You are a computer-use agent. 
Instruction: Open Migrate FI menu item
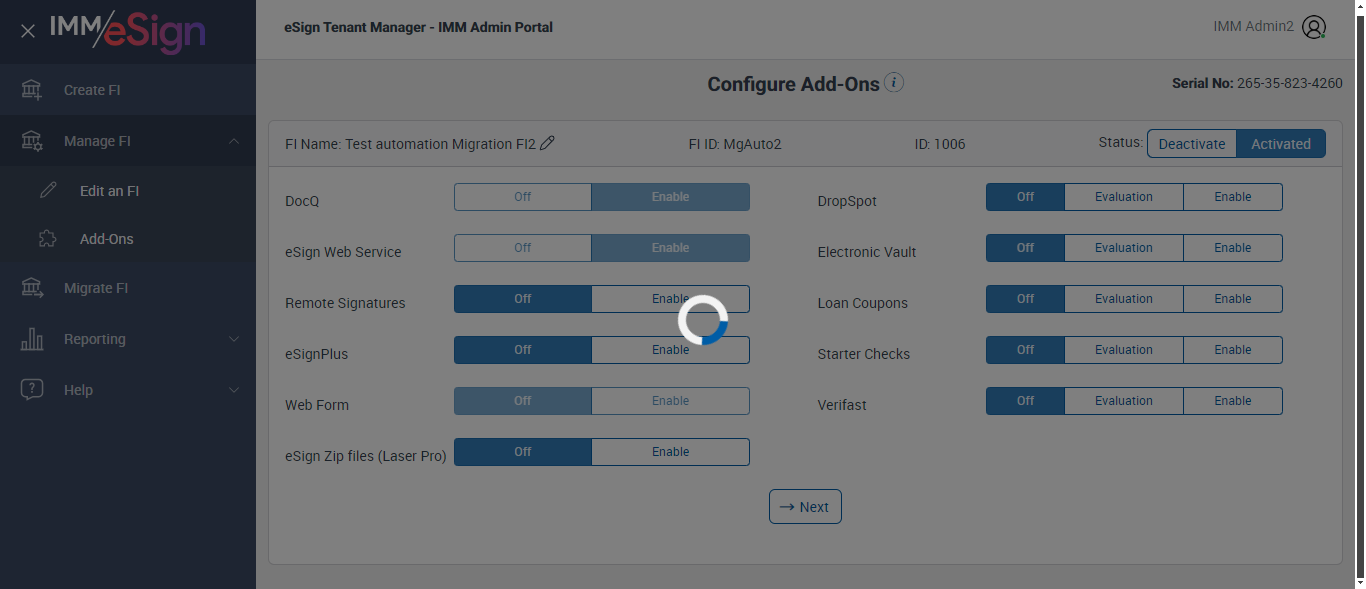[x=128, y=288]
